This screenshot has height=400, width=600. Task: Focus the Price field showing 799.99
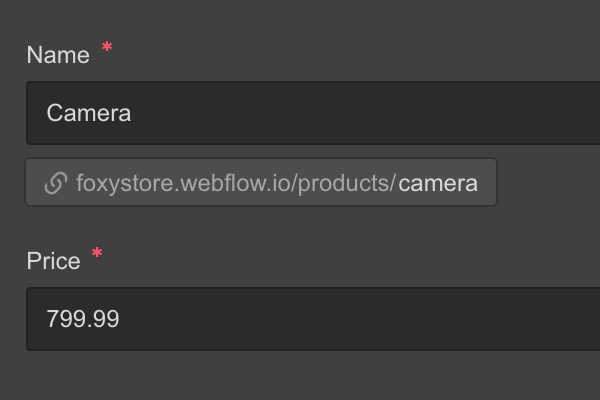[313, 319]
